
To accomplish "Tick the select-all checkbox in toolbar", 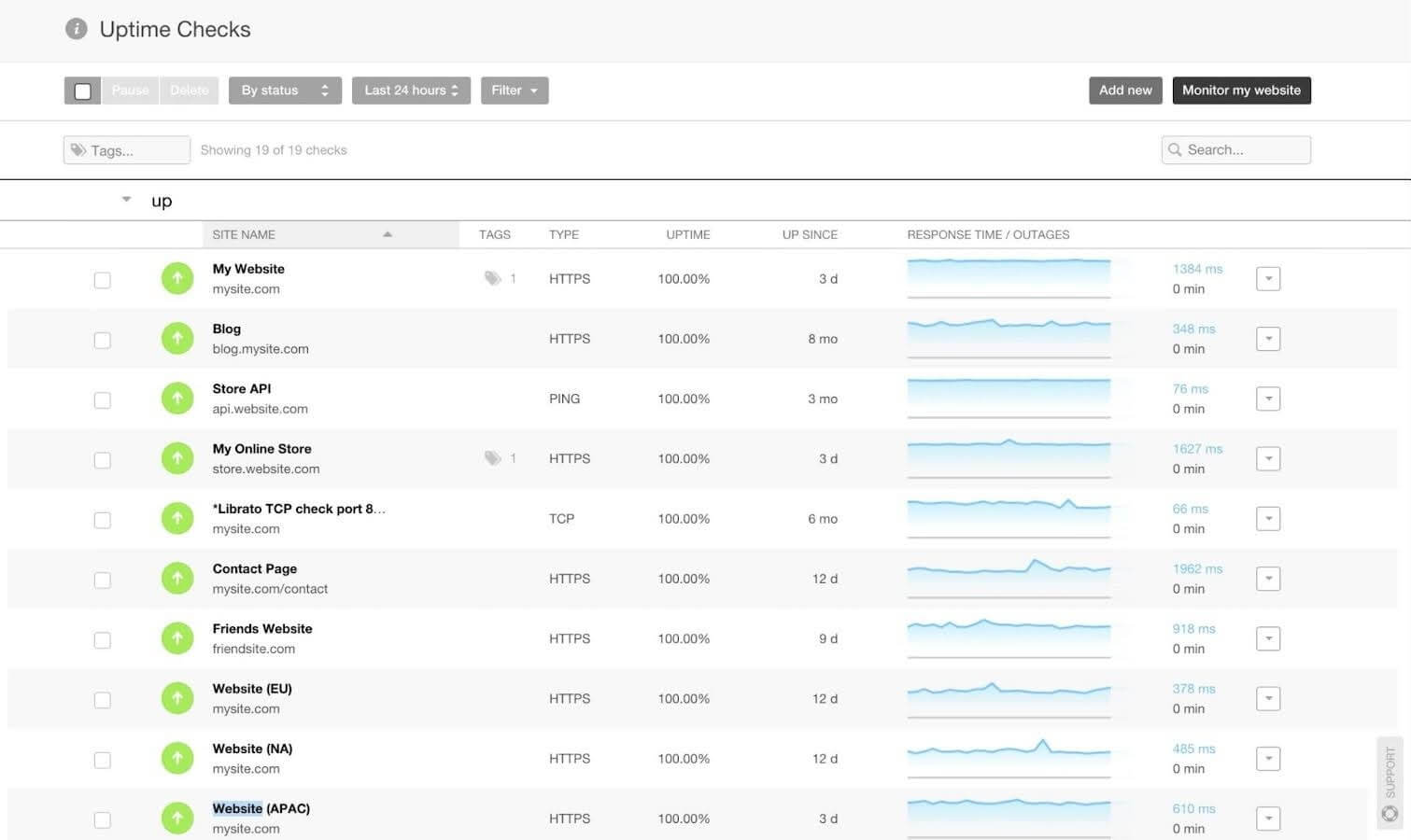I will [83, 91].
